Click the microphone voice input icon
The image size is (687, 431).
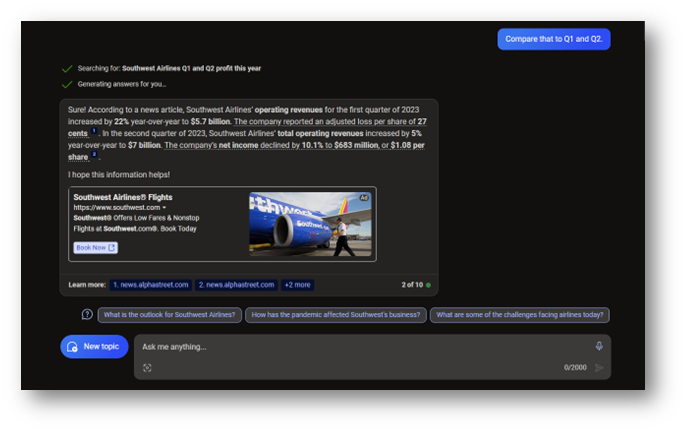tap(599, 346)
